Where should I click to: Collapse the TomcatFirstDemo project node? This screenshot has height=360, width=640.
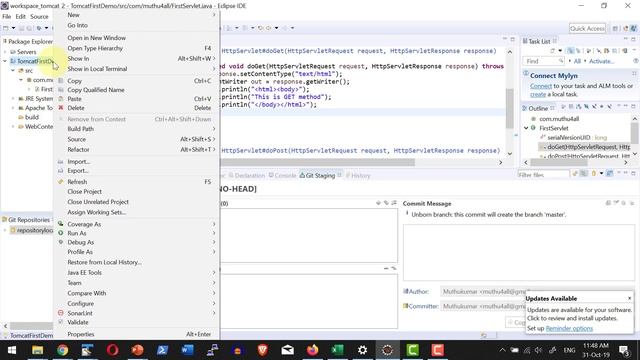coord(5,61)
